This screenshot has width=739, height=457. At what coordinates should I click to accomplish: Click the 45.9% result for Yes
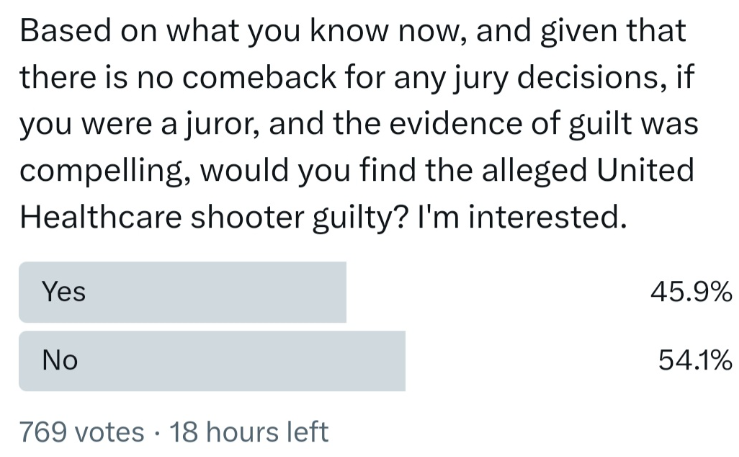click(x=691, y=292)
